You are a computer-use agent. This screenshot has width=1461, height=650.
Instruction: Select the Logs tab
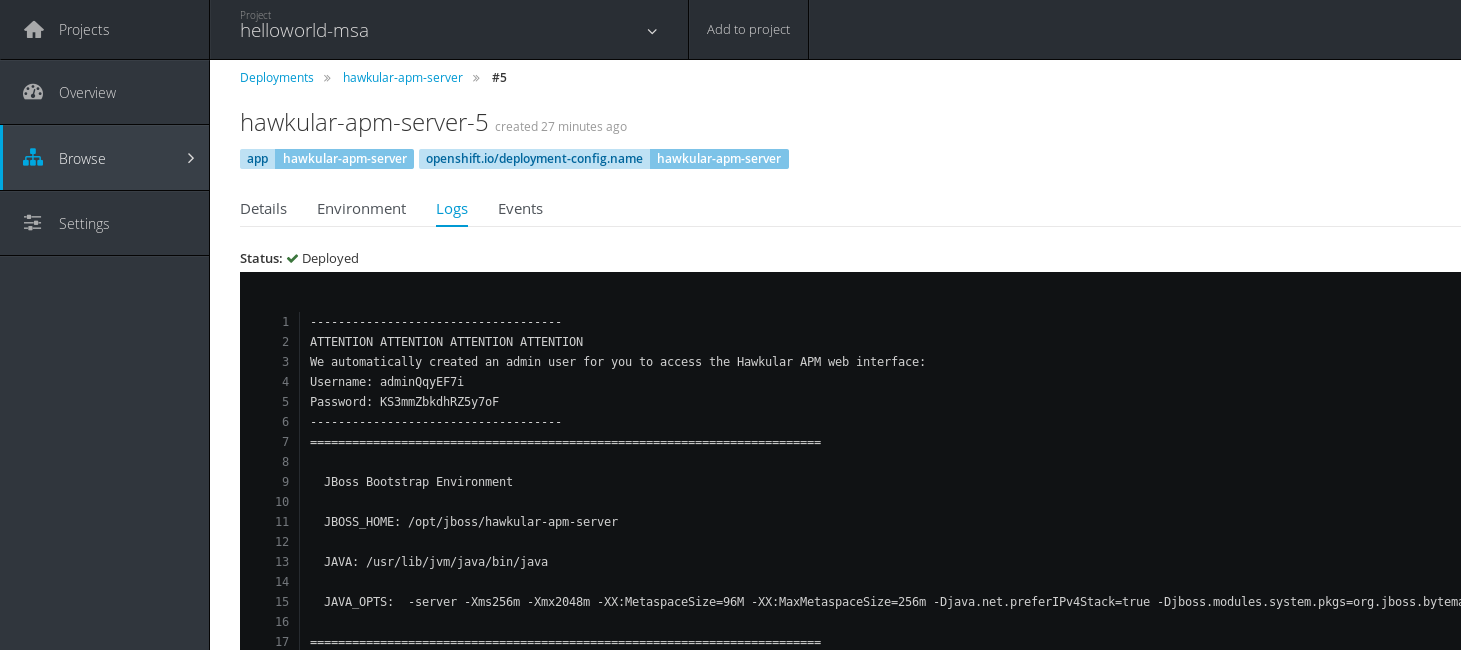(x=452, y=209)
